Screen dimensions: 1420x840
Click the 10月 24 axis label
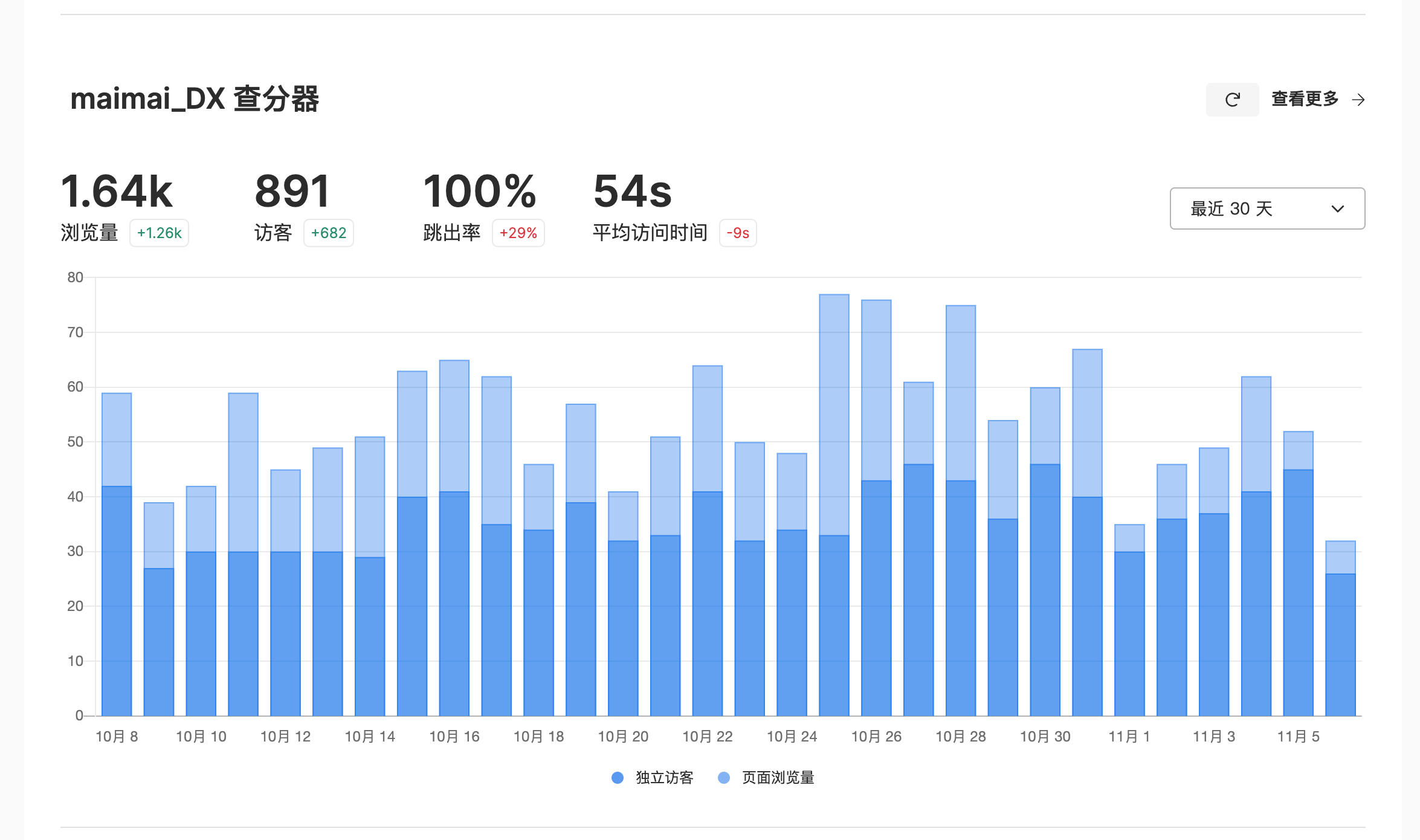pos(792,737)
